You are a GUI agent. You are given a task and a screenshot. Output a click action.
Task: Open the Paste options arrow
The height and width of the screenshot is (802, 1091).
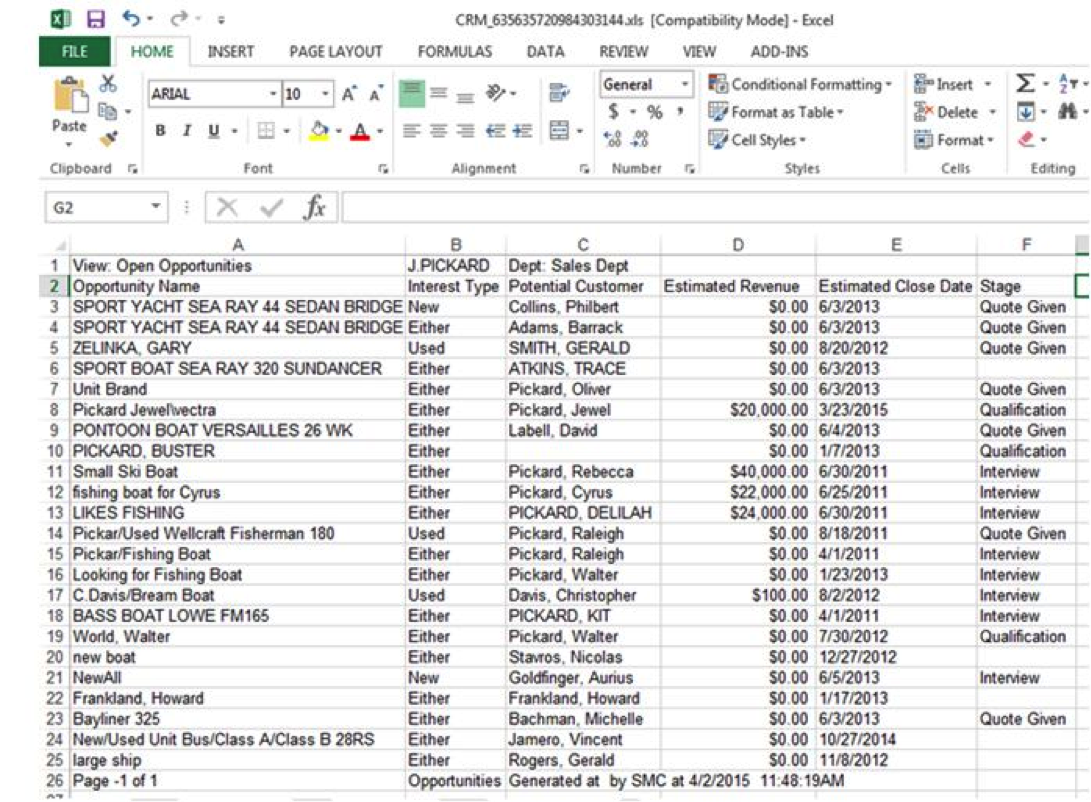[69, 145]
